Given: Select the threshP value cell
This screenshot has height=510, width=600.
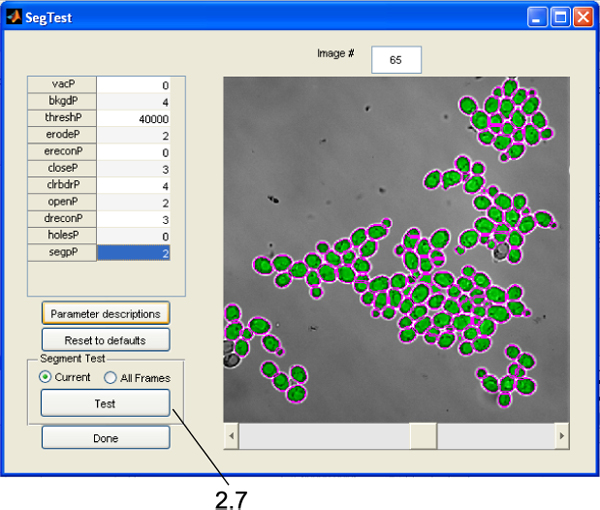Looking at the screenshot, I should tap(133, 118).
